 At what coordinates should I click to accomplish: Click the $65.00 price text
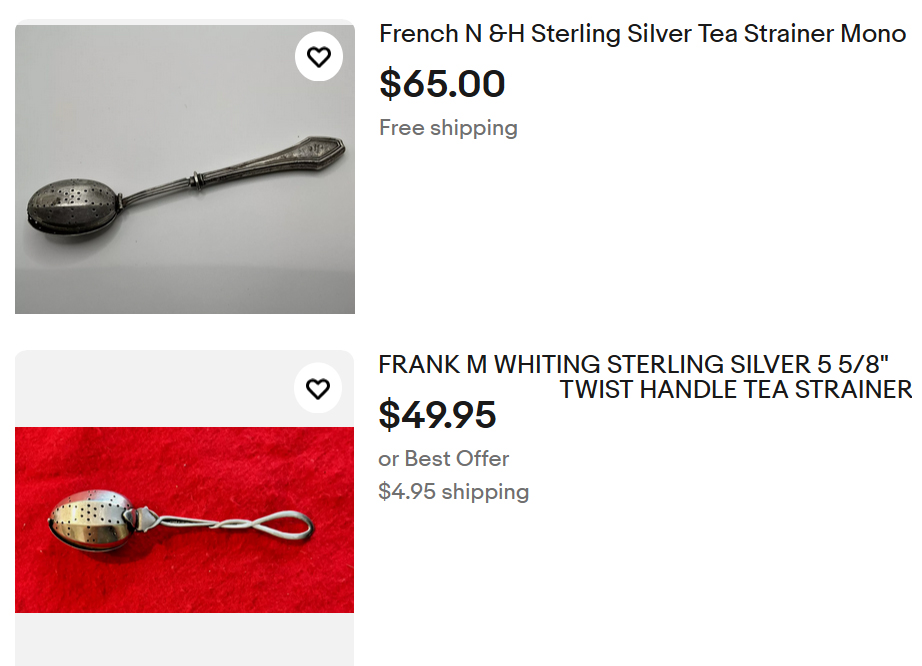point(443,84)
